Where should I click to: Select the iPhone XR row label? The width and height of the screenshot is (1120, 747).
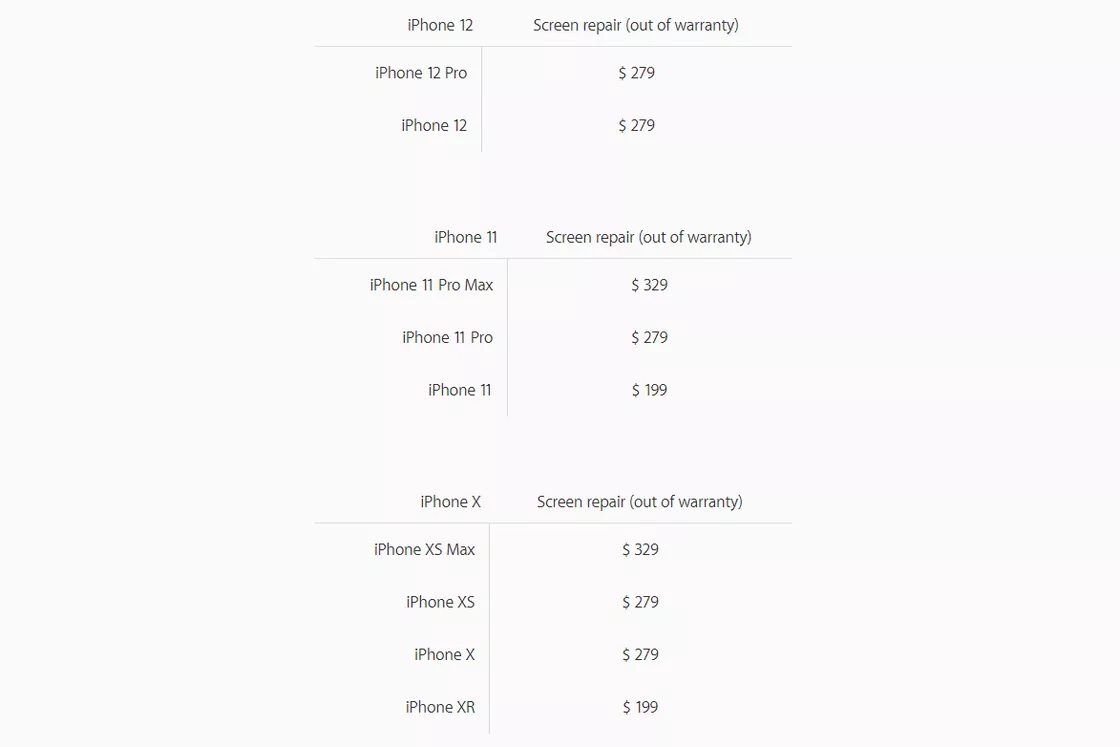[440, 707]
